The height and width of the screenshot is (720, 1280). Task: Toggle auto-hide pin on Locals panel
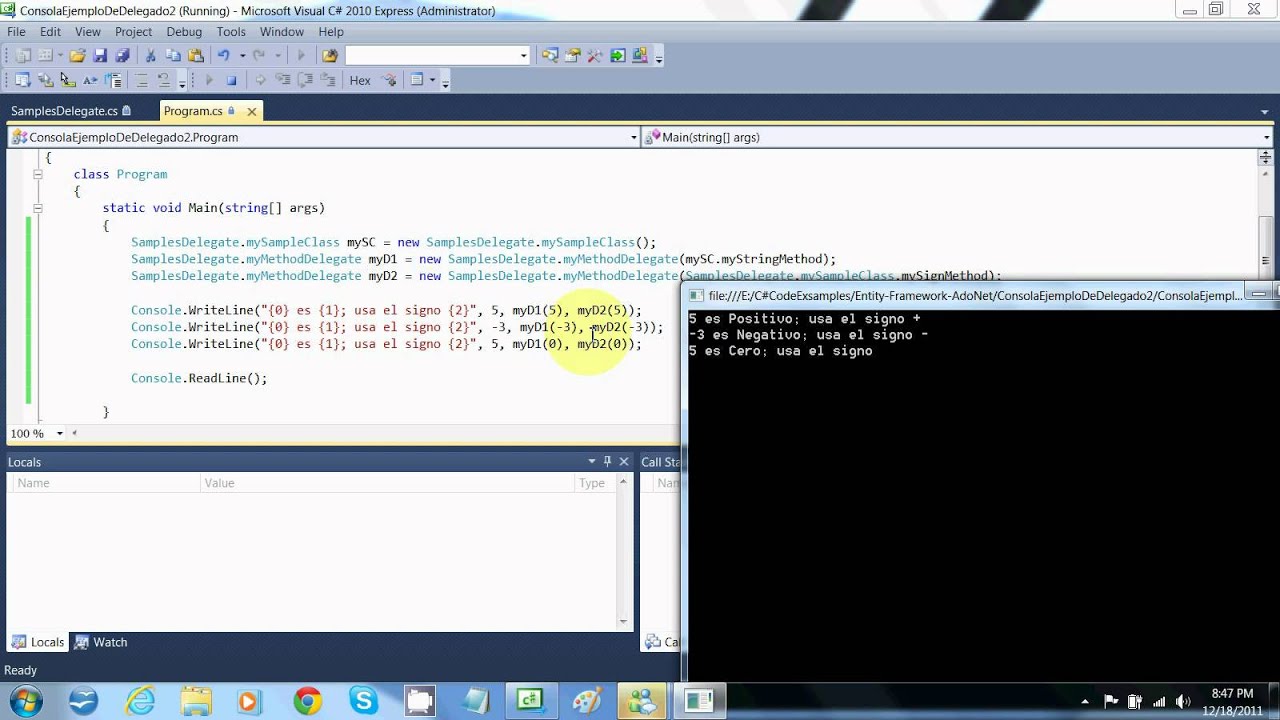pos(607,461)
